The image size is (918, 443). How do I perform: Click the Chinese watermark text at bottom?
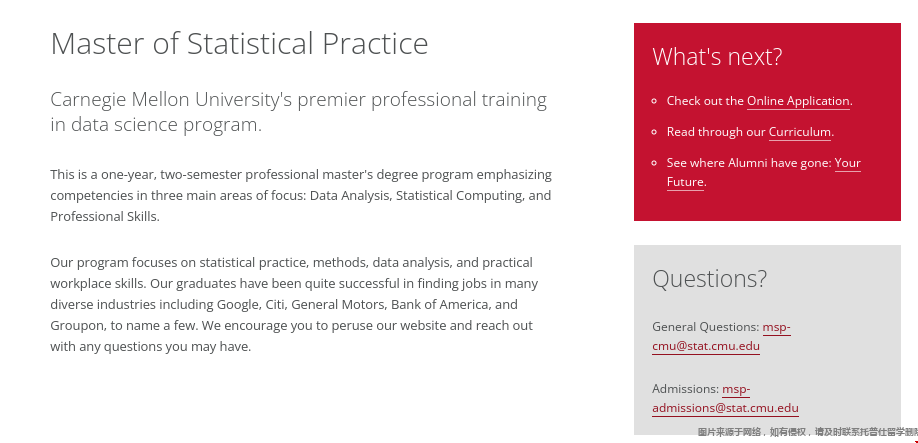[x=806, y=432]
